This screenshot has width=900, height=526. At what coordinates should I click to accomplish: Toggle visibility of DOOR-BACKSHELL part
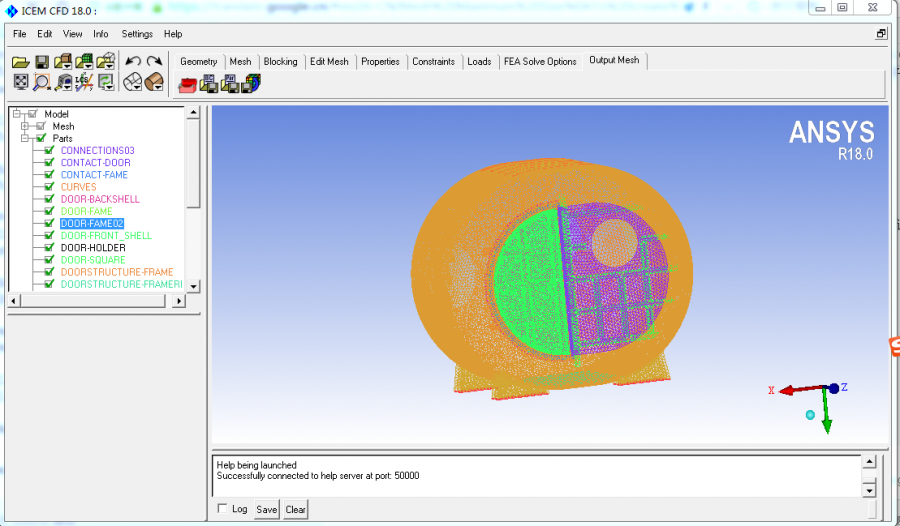[x=49, y=199]
